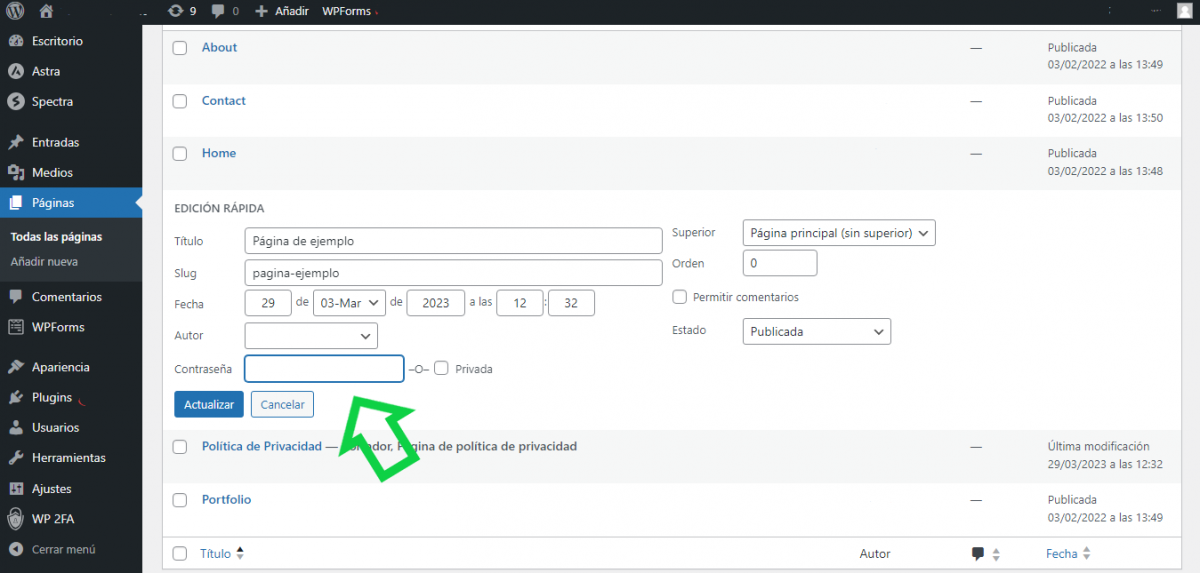
Task: Open the comments bubble in top bar
Action: [x=228, y=11]
